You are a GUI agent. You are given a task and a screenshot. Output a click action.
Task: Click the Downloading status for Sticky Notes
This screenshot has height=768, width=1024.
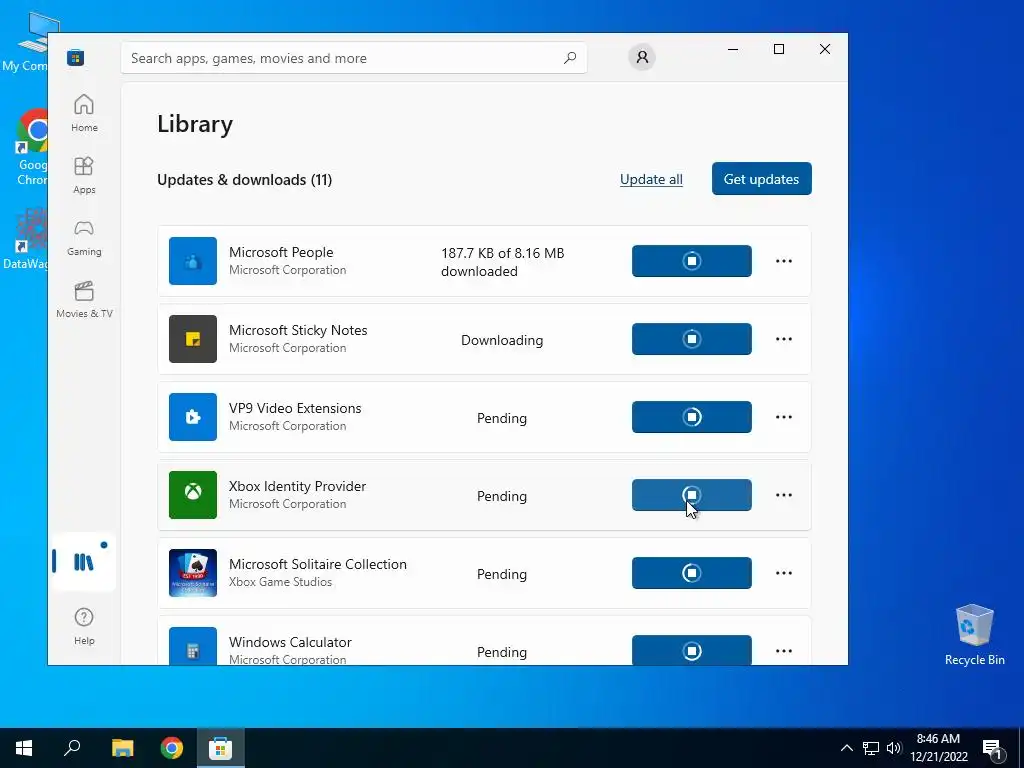pos(502,340)
